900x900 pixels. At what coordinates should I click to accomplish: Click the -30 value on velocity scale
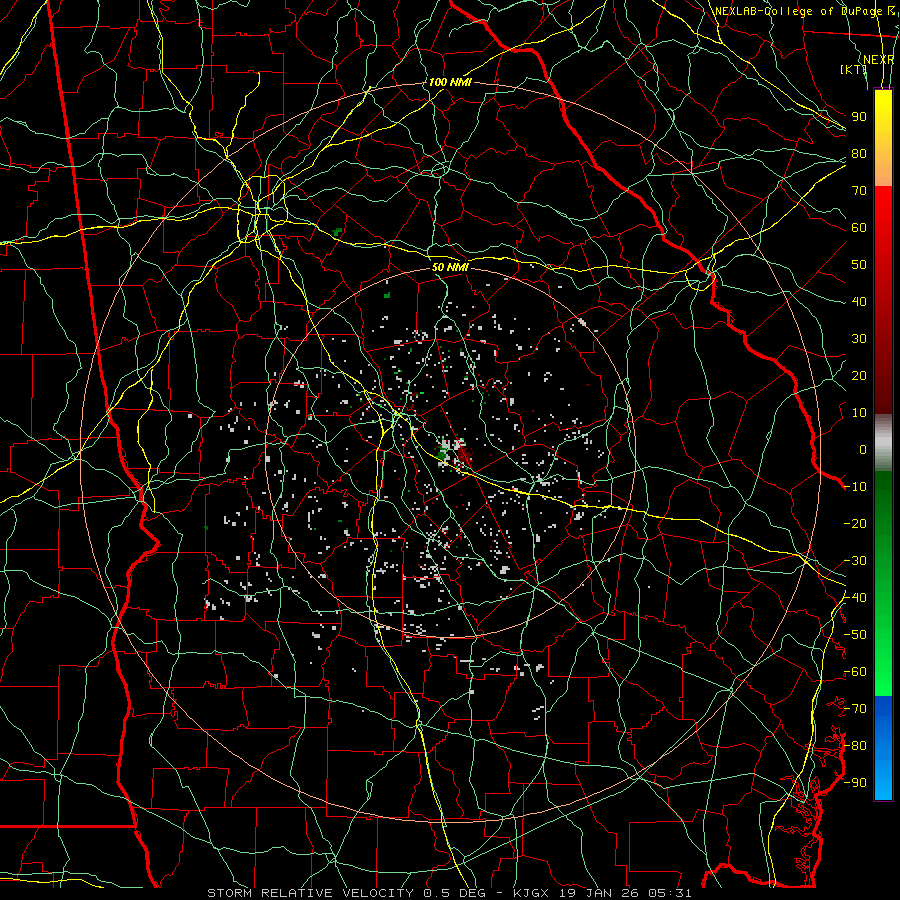pyautogui.click(x=855, y=561)
